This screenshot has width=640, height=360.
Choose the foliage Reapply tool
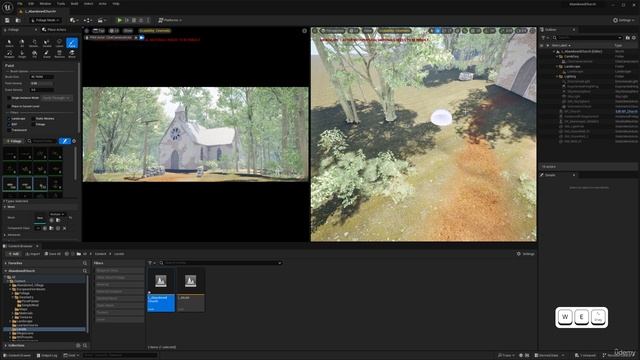[9, 54]
